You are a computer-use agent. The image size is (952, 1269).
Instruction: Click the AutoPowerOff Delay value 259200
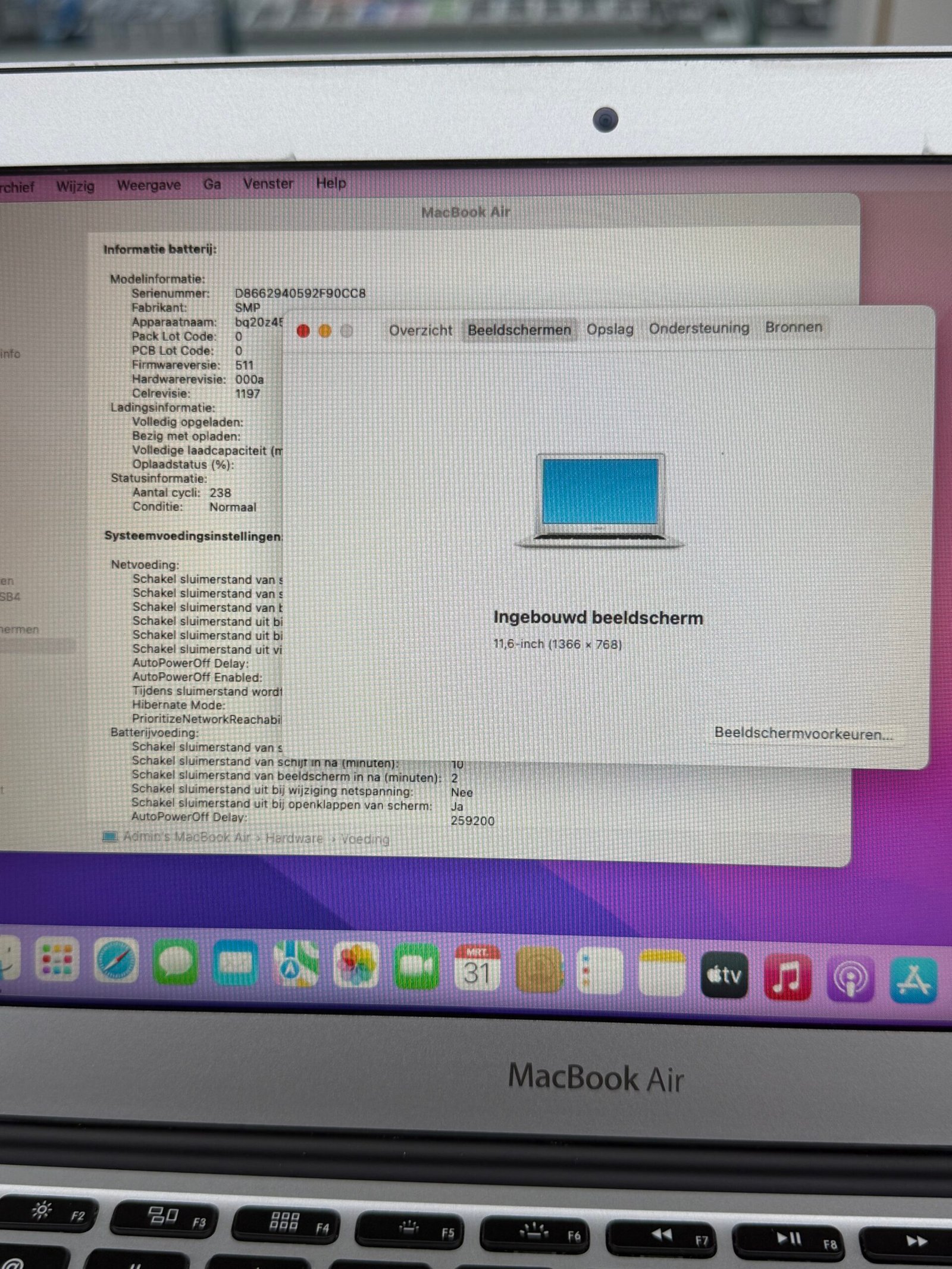[x=472, y=820]
